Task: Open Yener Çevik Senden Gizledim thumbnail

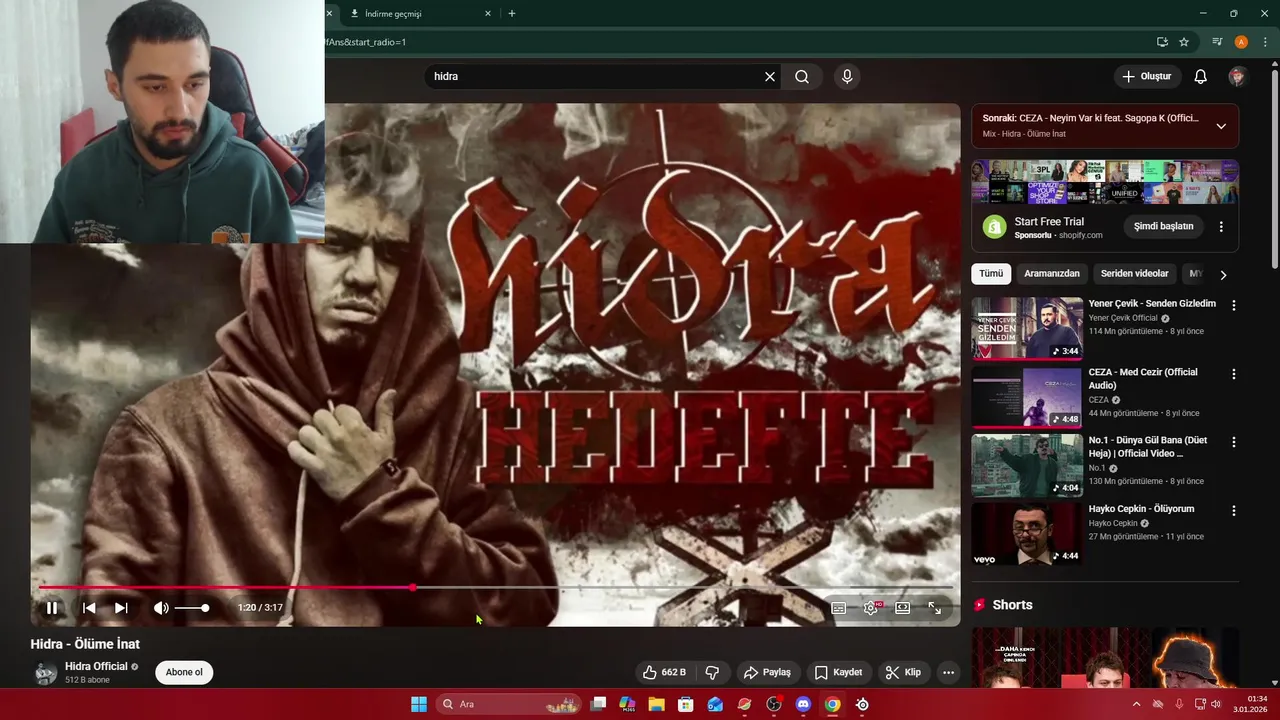Action: pos(1027,328)
